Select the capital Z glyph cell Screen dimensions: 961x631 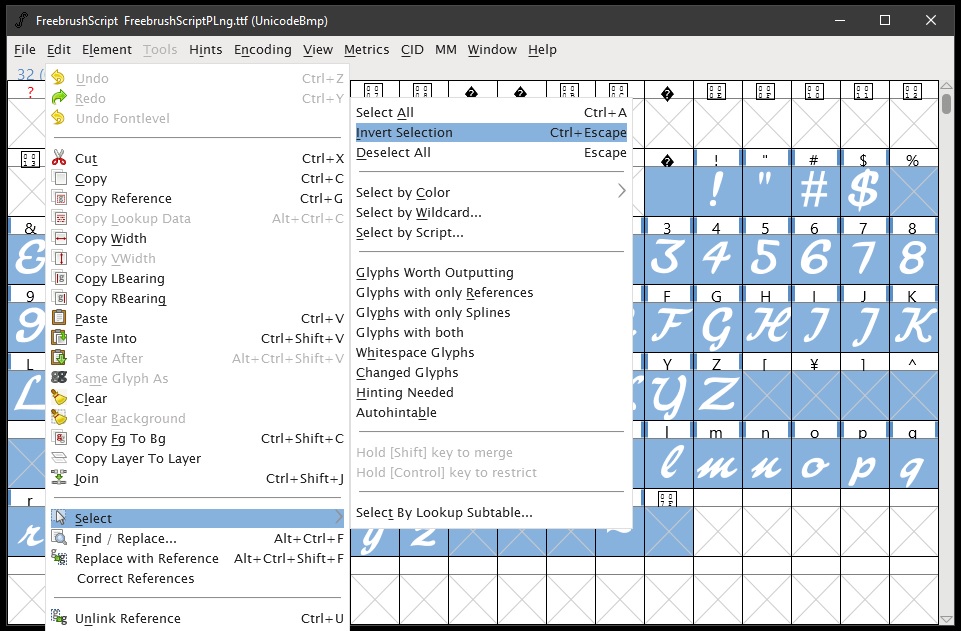717,395
